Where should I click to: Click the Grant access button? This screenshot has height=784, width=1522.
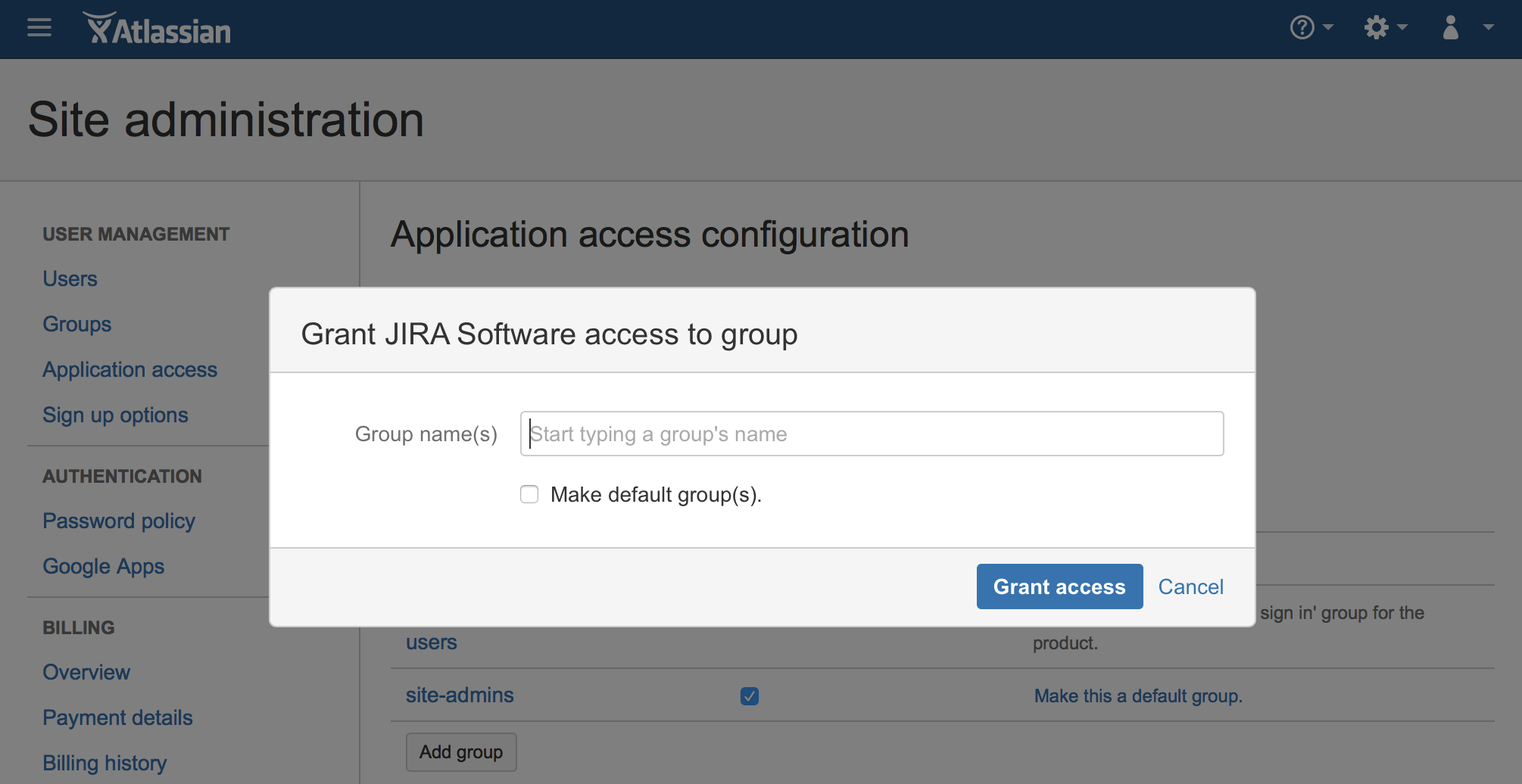1059,586
